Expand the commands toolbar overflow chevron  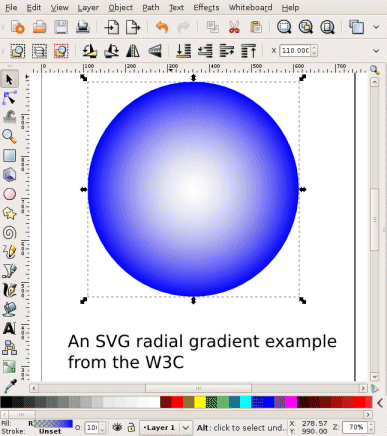pyautogui.click(x=376, y=27)
